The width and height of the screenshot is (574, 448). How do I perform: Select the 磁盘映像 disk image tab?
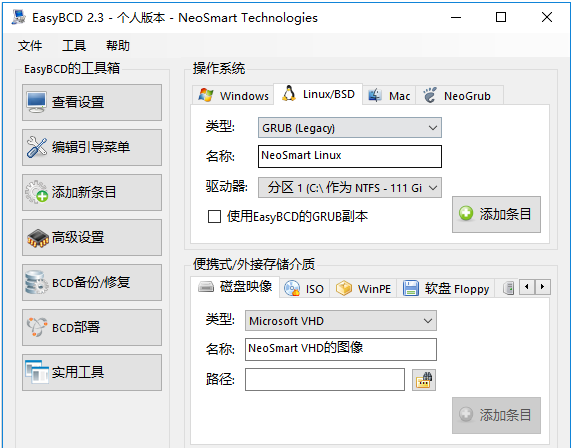[235, 287]
